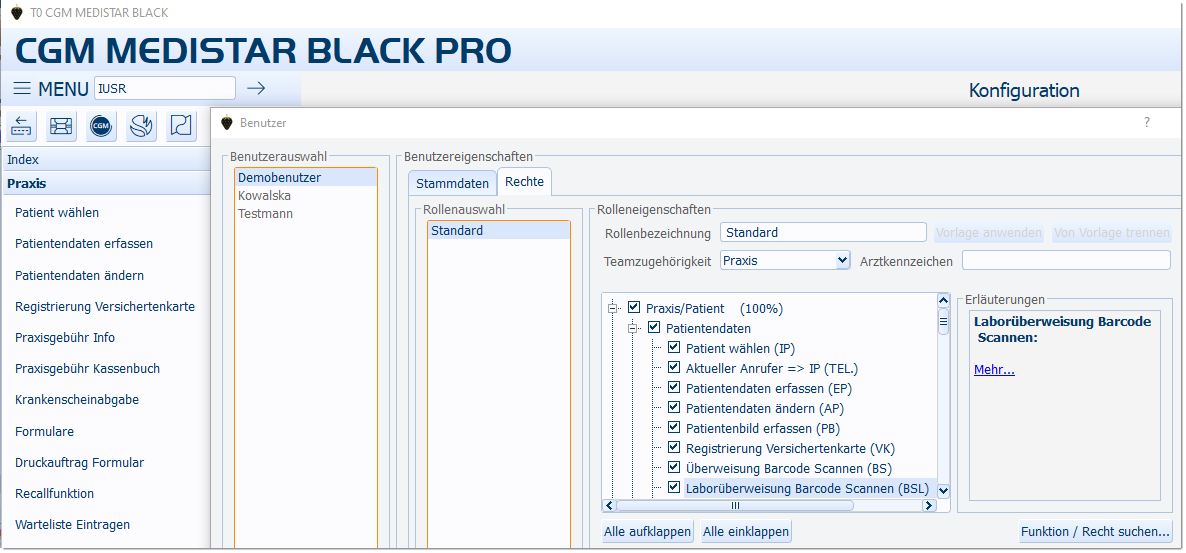
Task: Open Praxisgebühr Kassenbuch in sidebar
Action: [88, 368]
